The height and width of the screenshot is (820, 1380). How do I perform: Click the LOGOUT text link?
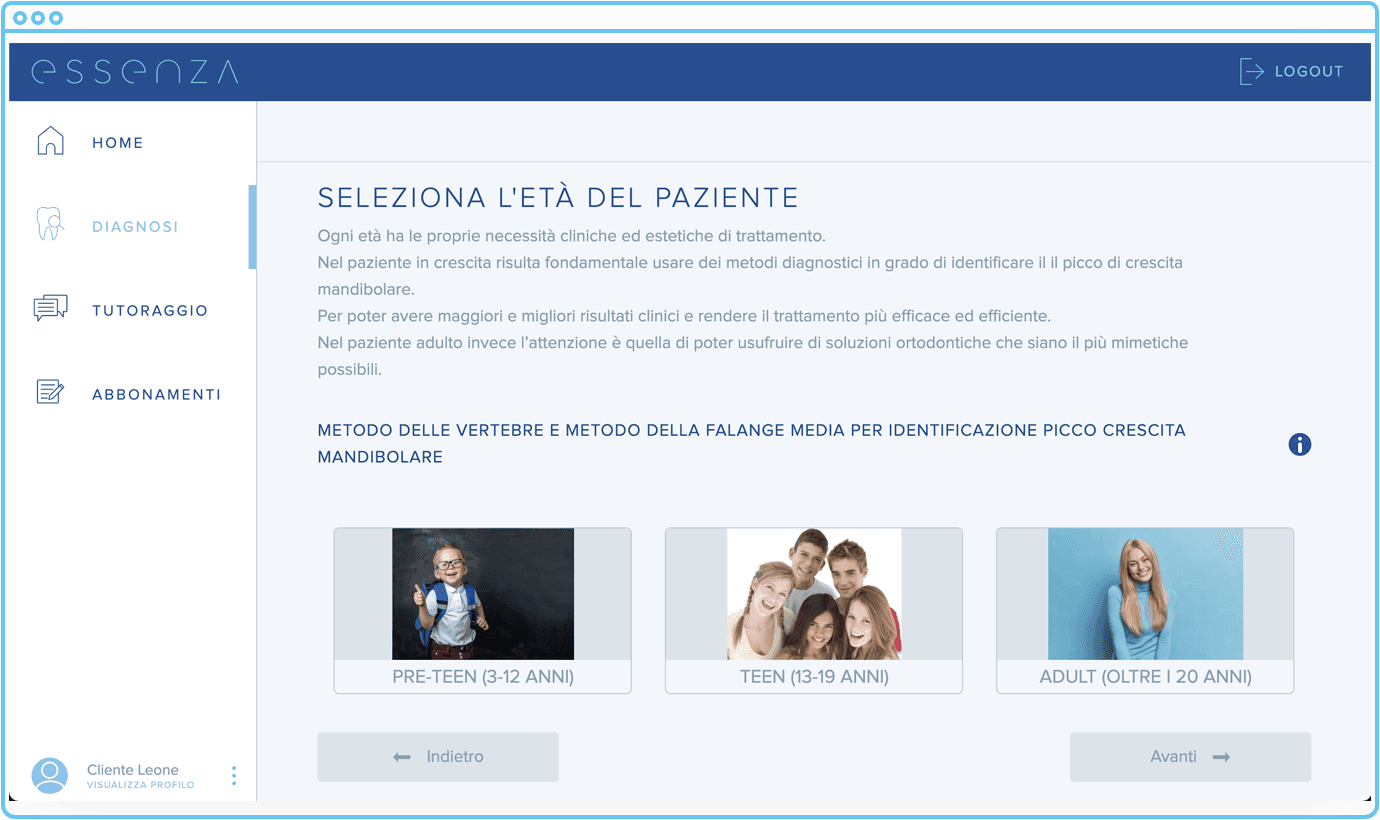(x=1308, y=71)
